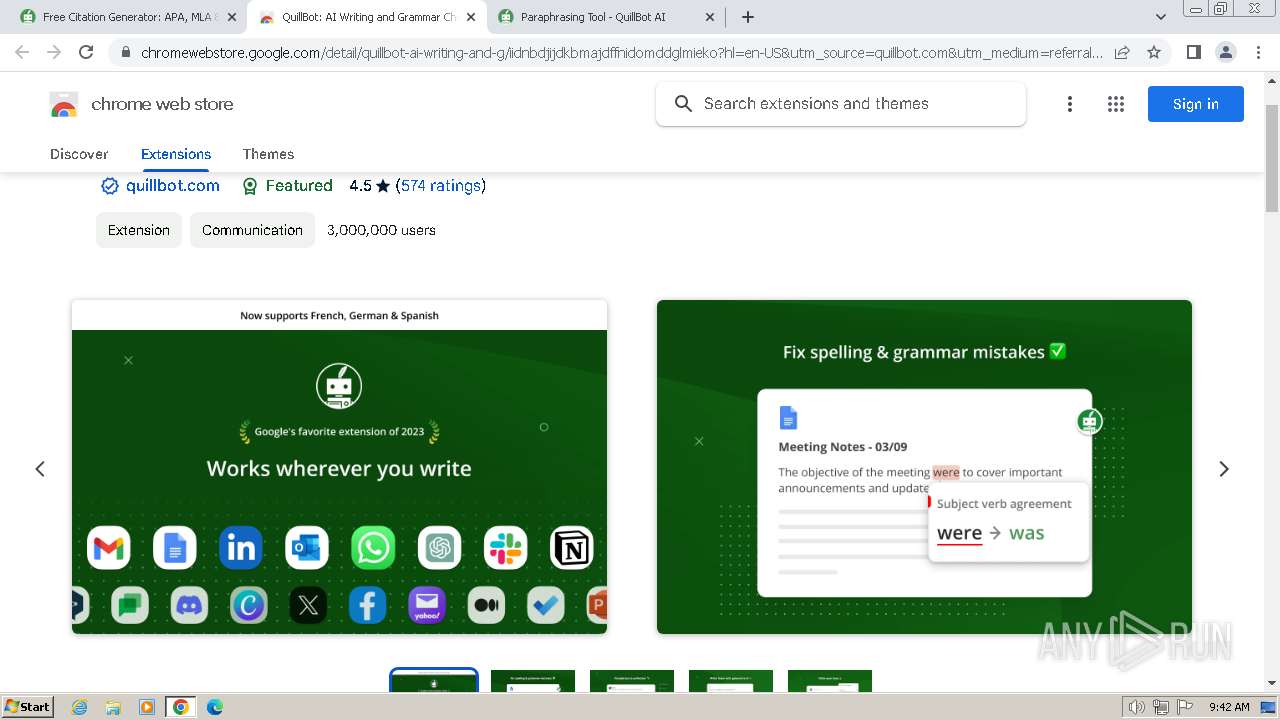Show previous screenshot with left arrow
This screenshot has height=720, width=1280.
pos(40,469)
